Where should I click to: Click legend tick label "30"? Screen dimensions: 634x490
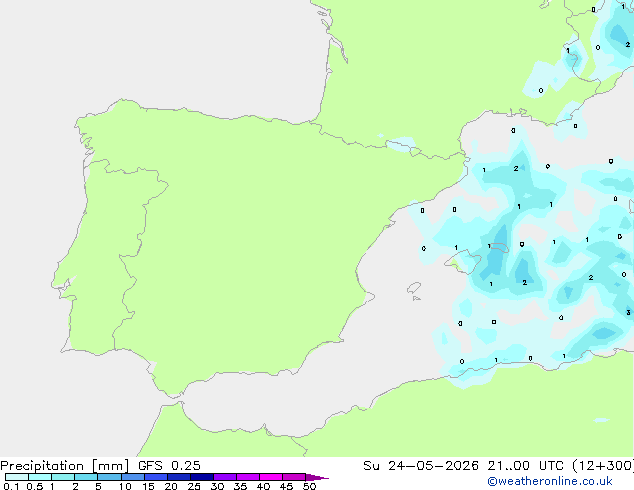point(217,486)
